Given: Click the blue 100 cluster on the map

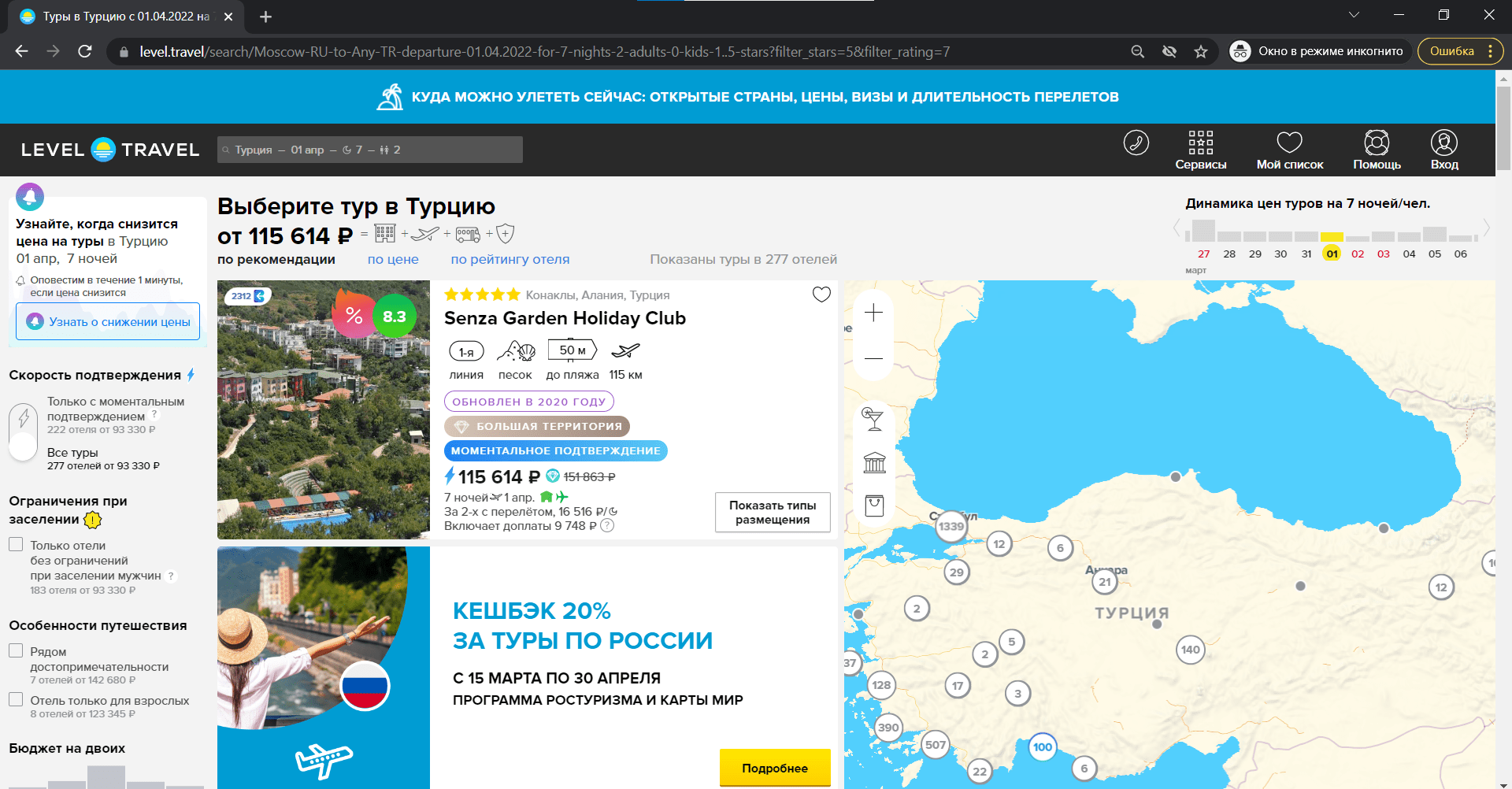Looking at the screenshot, I should (1043, 747).
